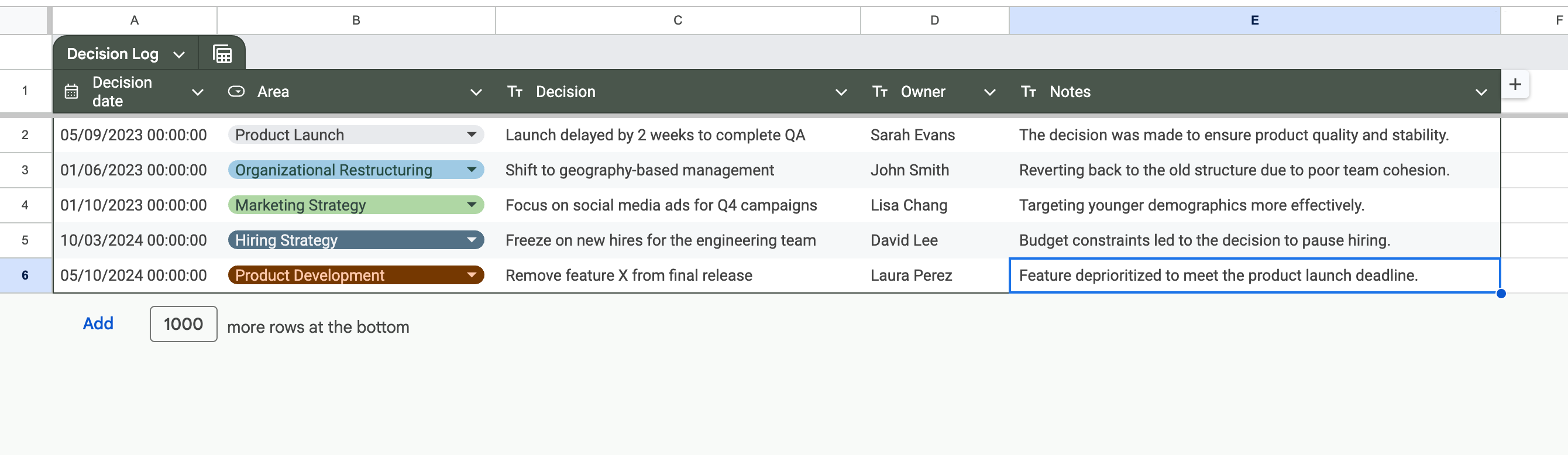
Task: Click the text type icon beside Notes
Action: [x=1029, y=92]
